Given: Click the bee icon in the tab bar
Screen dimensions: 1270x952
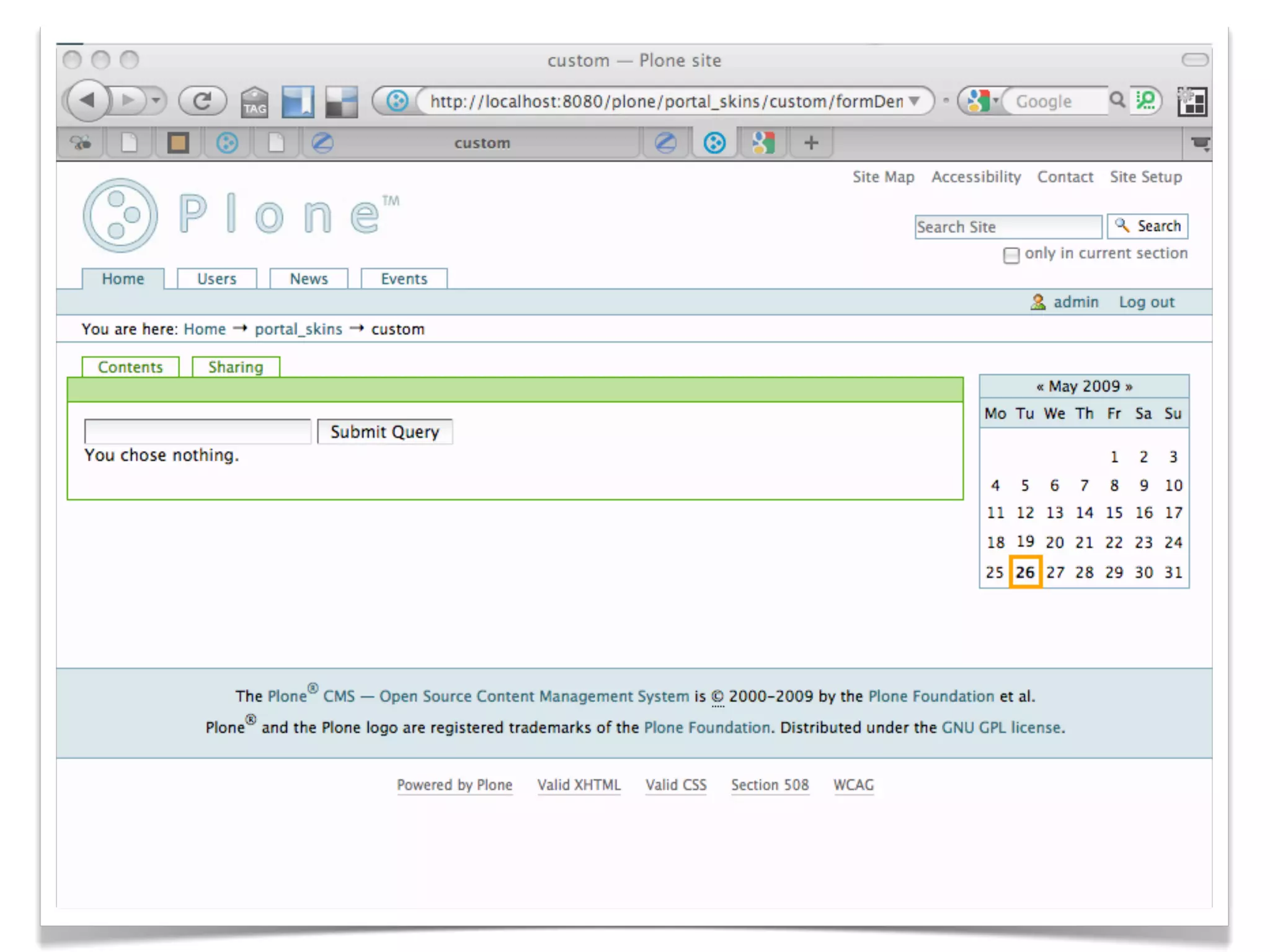Looking at the screenshot, I should tap(81, 143).
